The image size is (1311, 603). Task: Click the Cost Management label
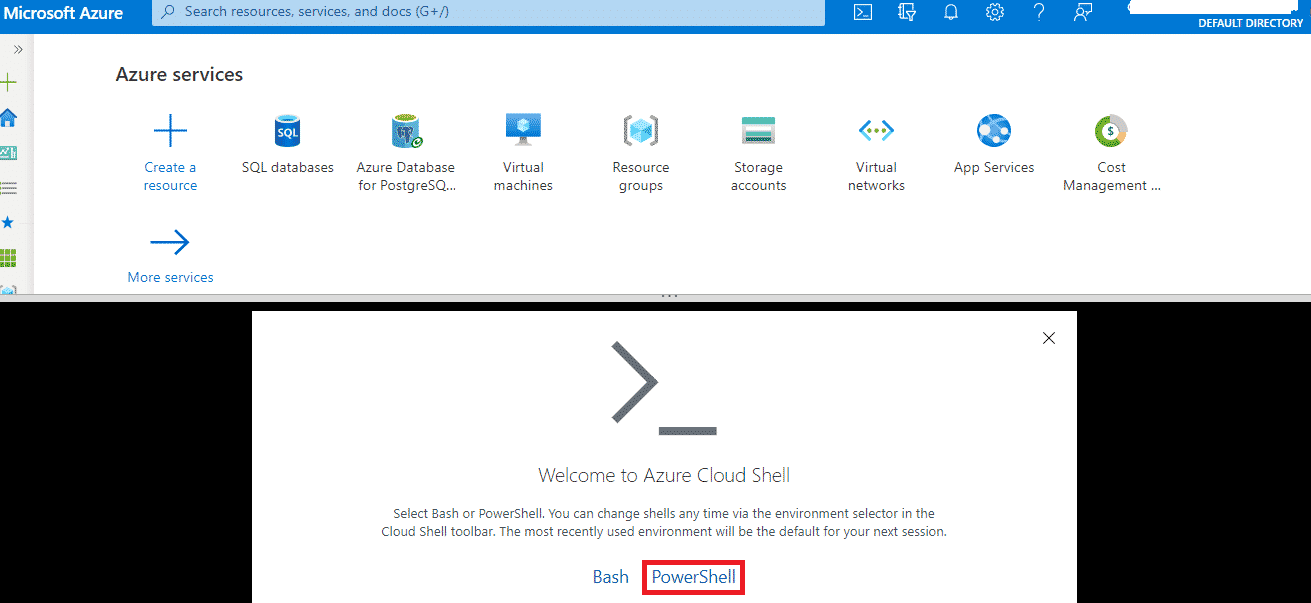coord(1111,176)
